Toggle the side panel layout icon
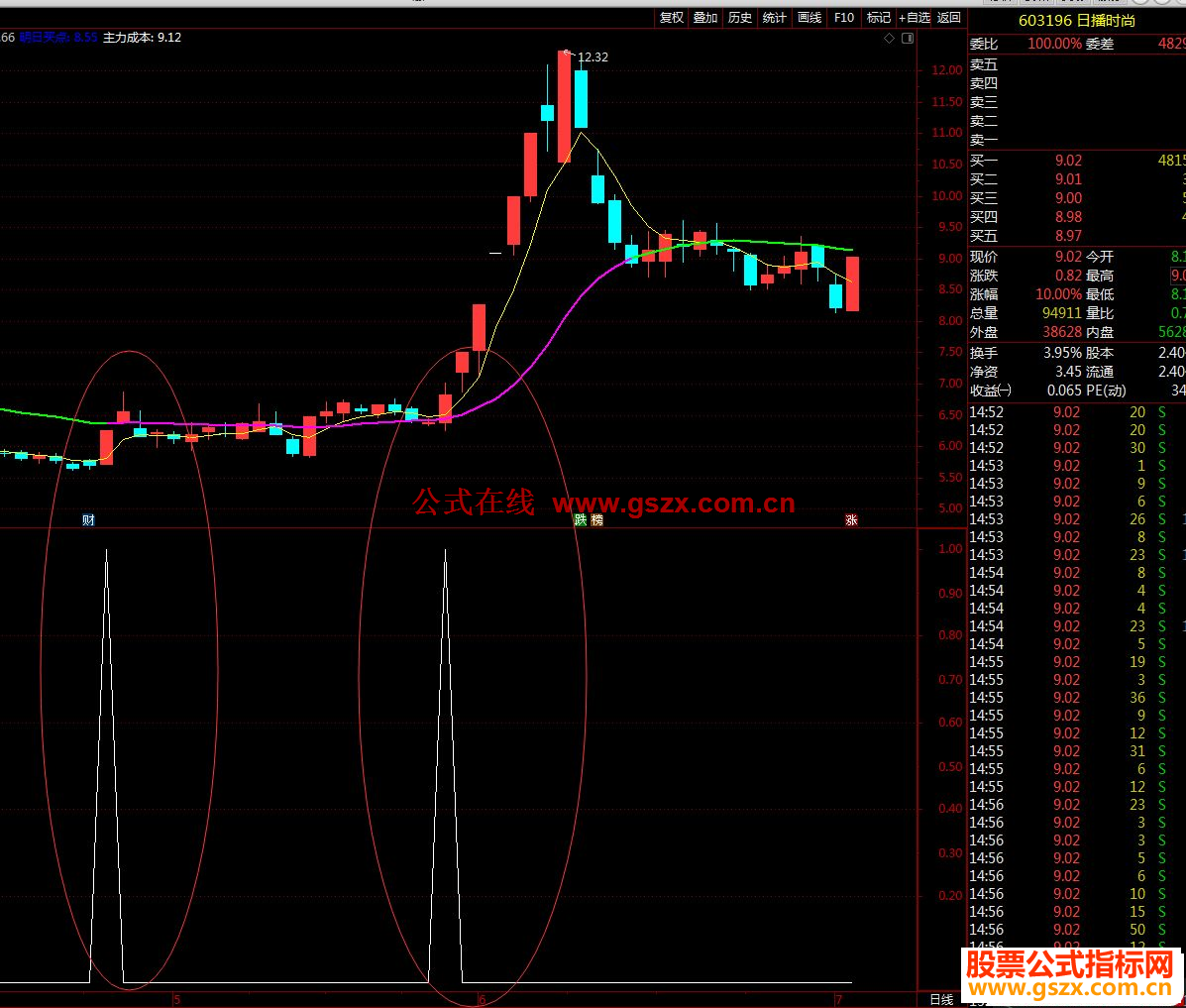The width and height of the screenshot is (1186, 1008). (908, 38)
